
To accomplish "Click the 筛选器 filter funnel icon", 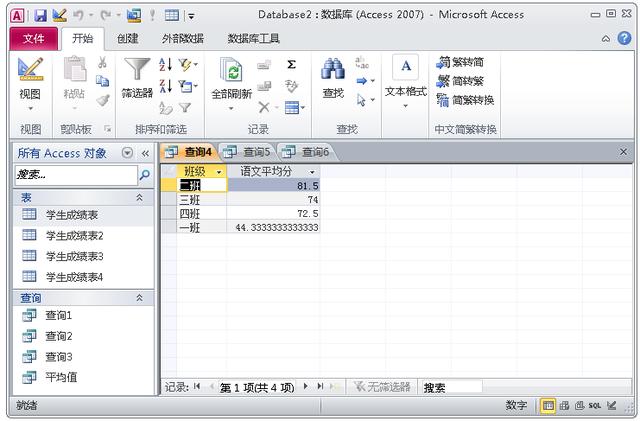I will click(x=137, y=69).
